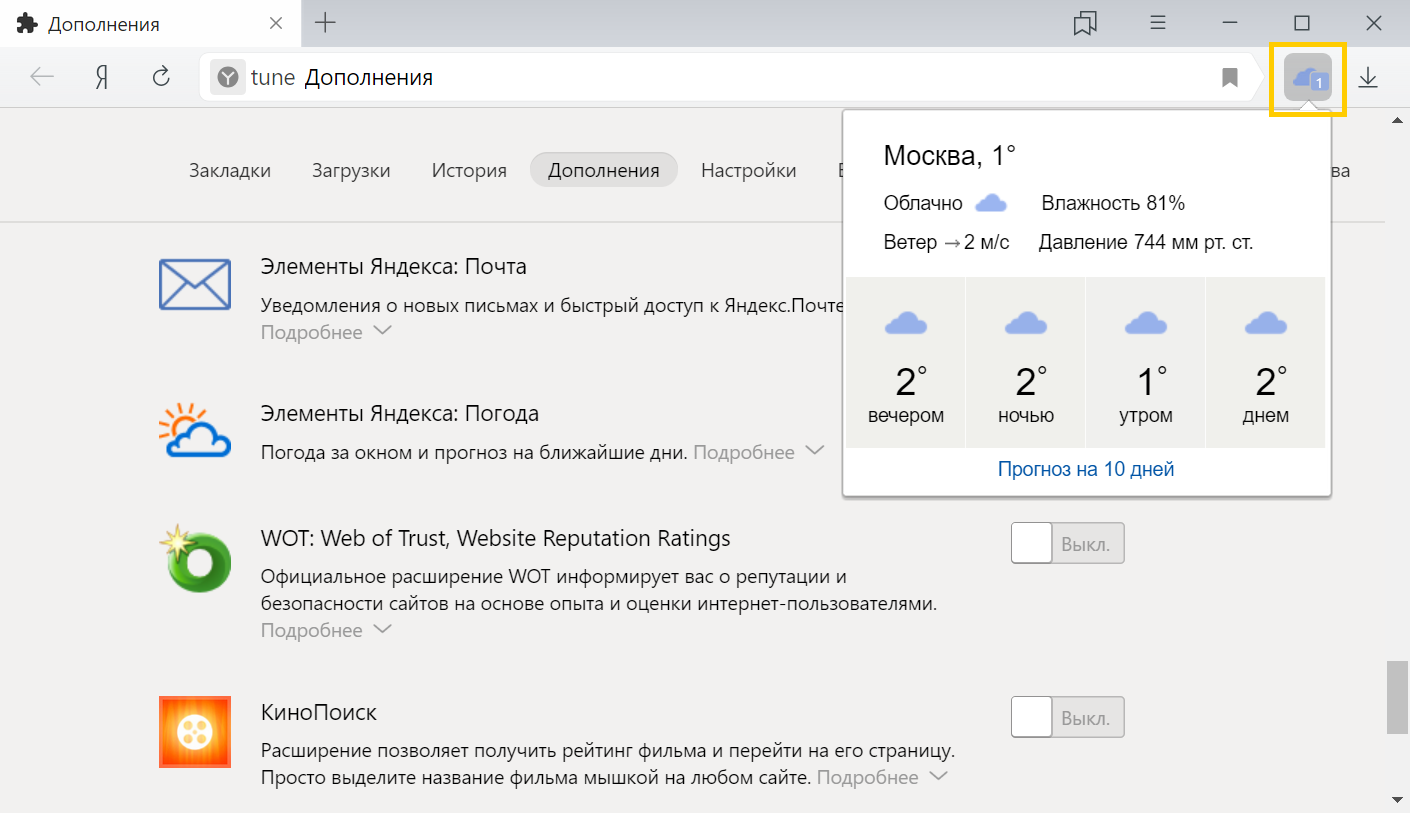Click the КиноПоиск film reel icon
Viewport: 1410px width, 813px height.
pos(195,732)
